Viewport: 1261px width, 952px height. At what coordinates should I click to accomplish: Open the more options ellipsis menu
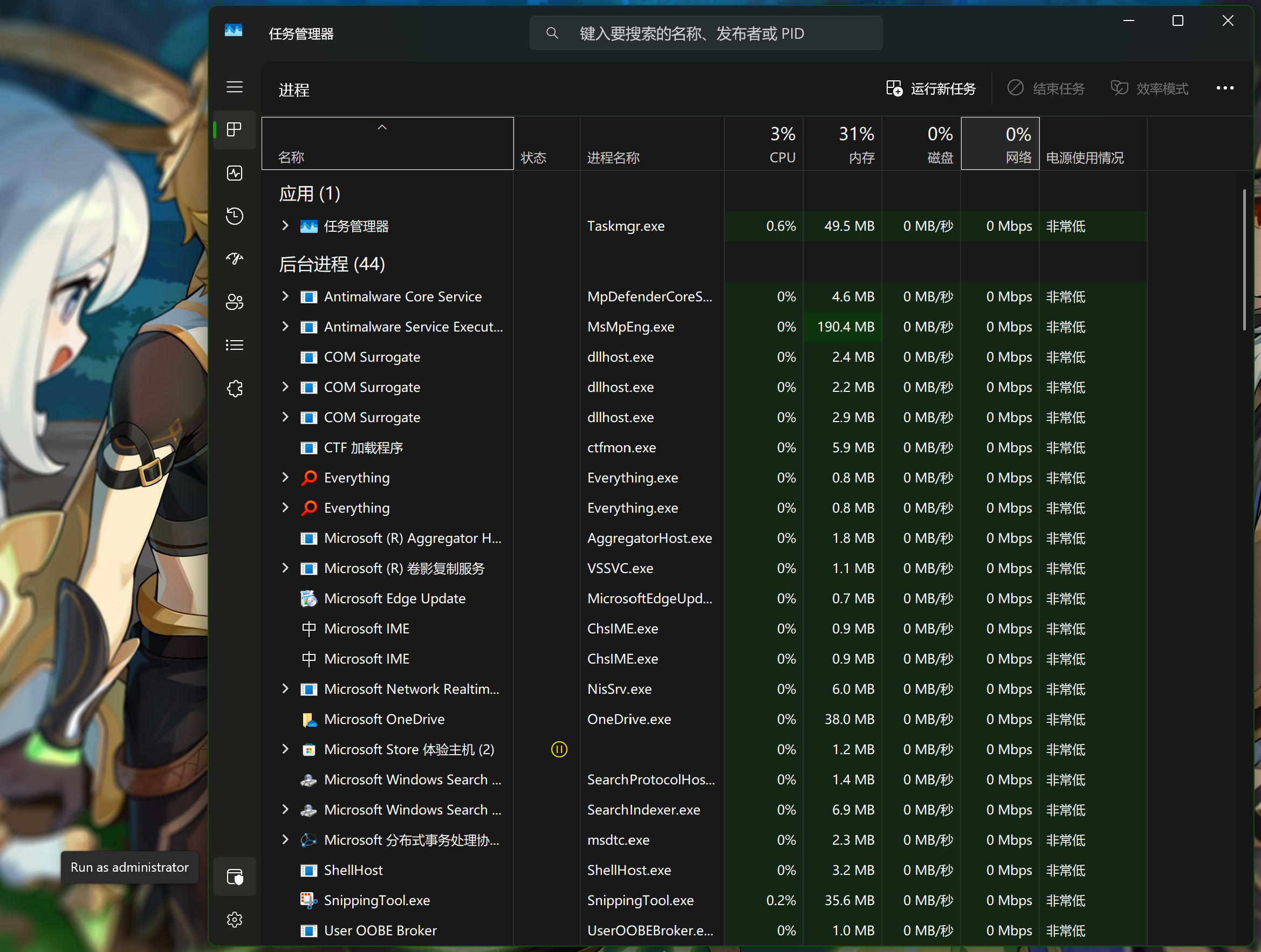click(x=1224, y=88)
